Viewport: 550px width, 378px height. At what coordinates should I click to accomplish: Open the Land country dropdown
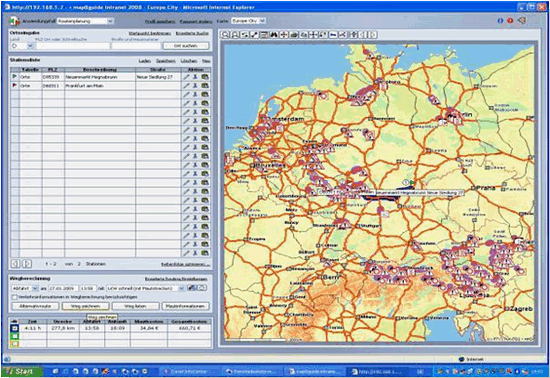pos(22,46)
